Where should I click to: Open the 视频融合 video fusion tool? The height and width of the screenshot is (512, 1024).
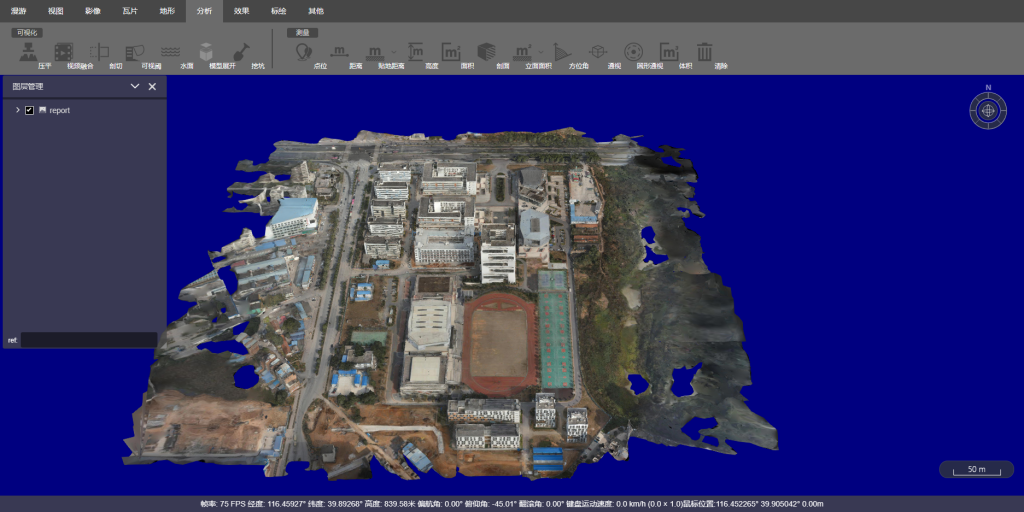63,52
